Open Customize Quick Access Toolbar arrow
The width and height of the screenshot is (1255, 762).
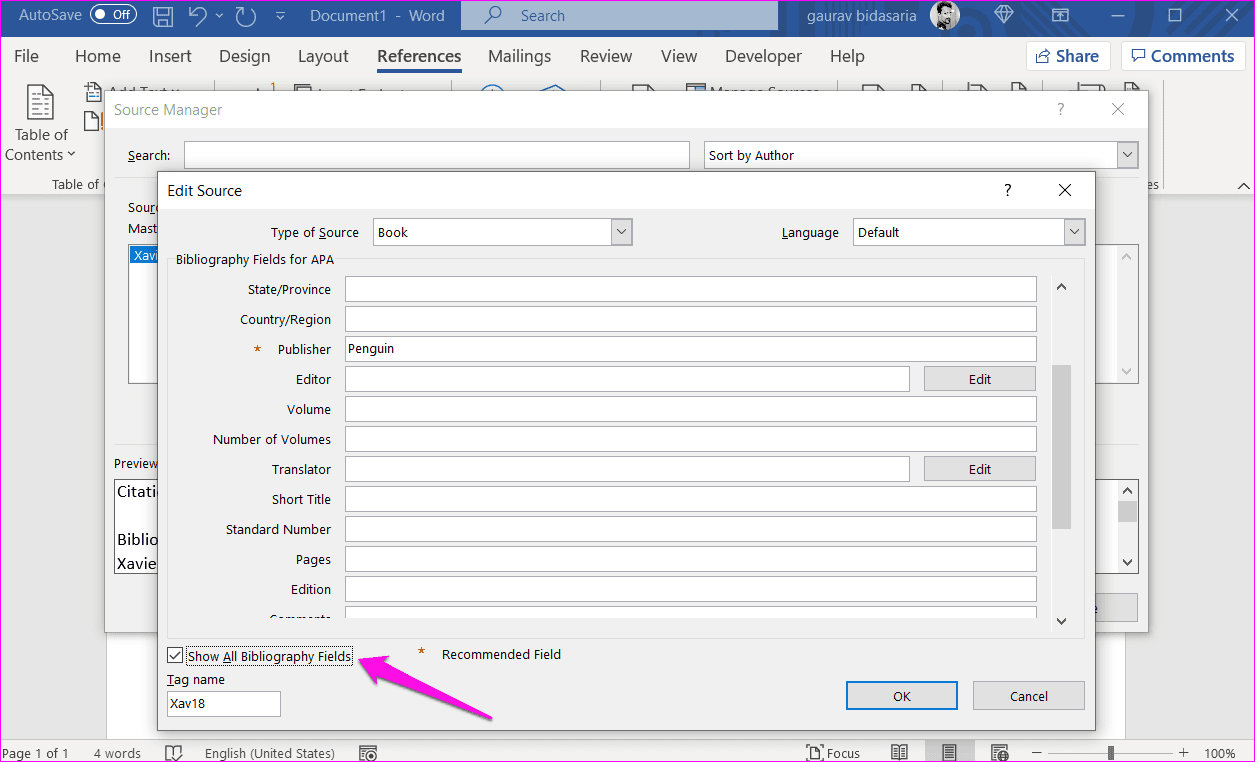(280, 16)
